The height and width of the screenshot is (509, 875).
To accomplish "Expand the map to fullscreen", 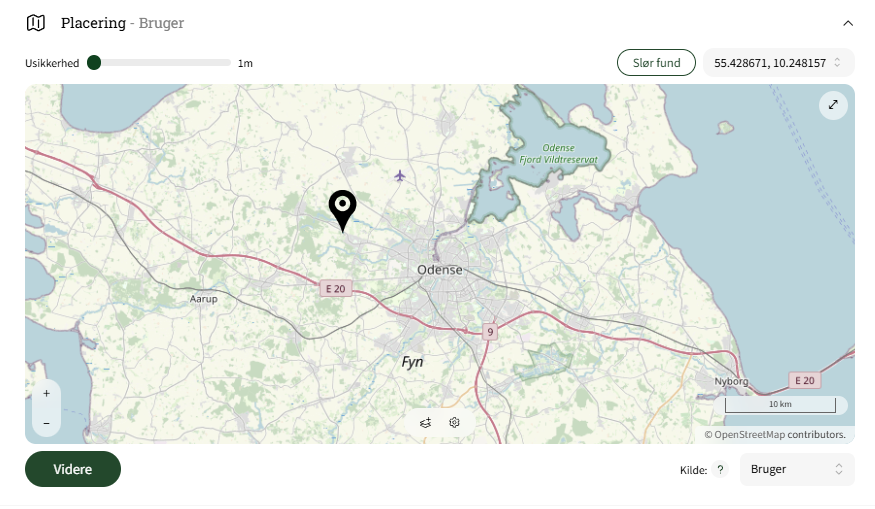I will [x=833, y=105].
